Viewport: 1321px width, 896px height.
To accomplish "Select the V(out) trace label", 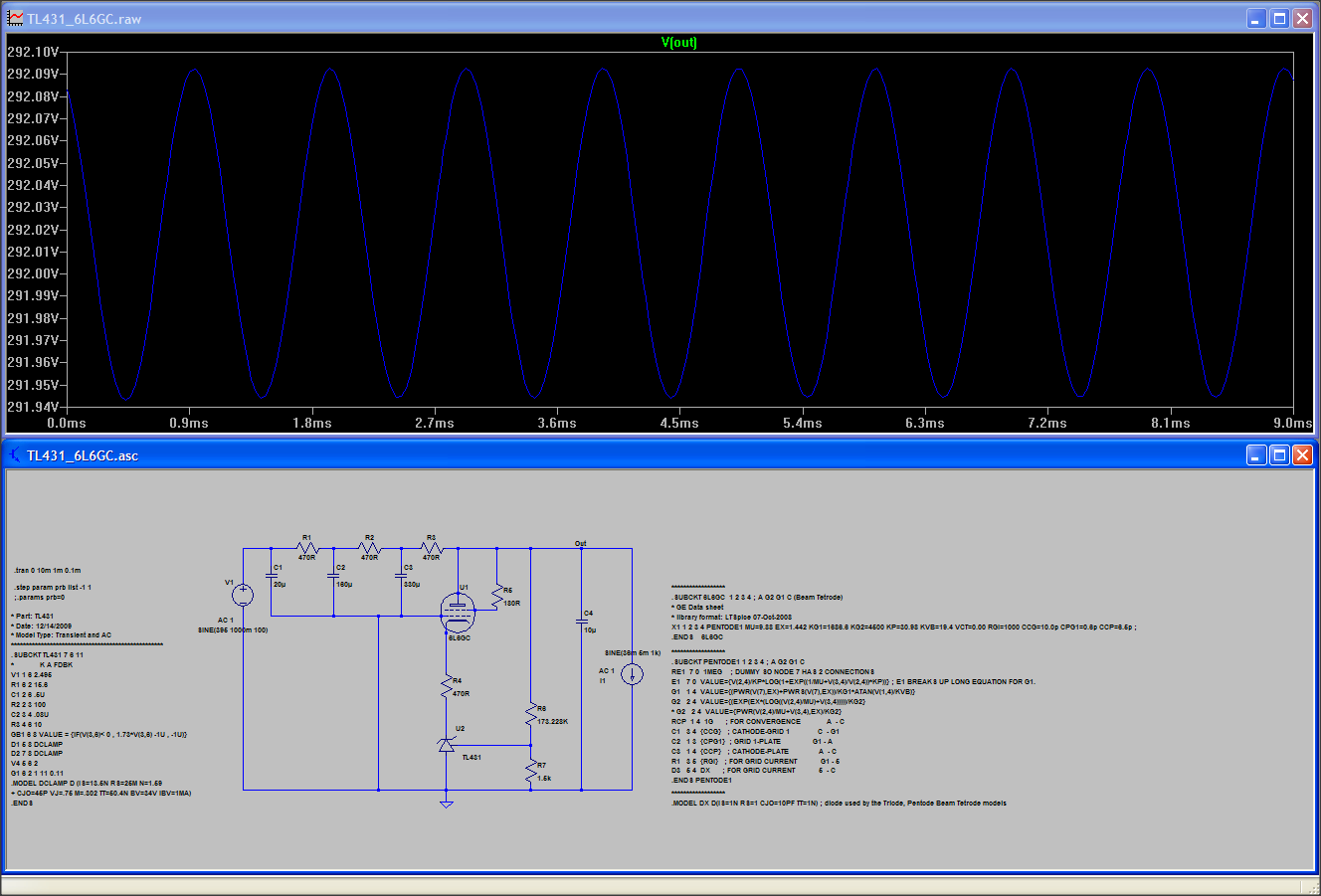I will coord(679,43).
